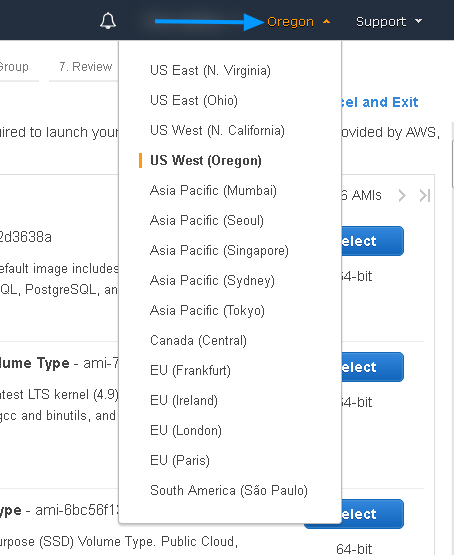This screenshot has height=555, width=454.
Task: Open the 7. Review tab
Action: (x=86, y=67)
